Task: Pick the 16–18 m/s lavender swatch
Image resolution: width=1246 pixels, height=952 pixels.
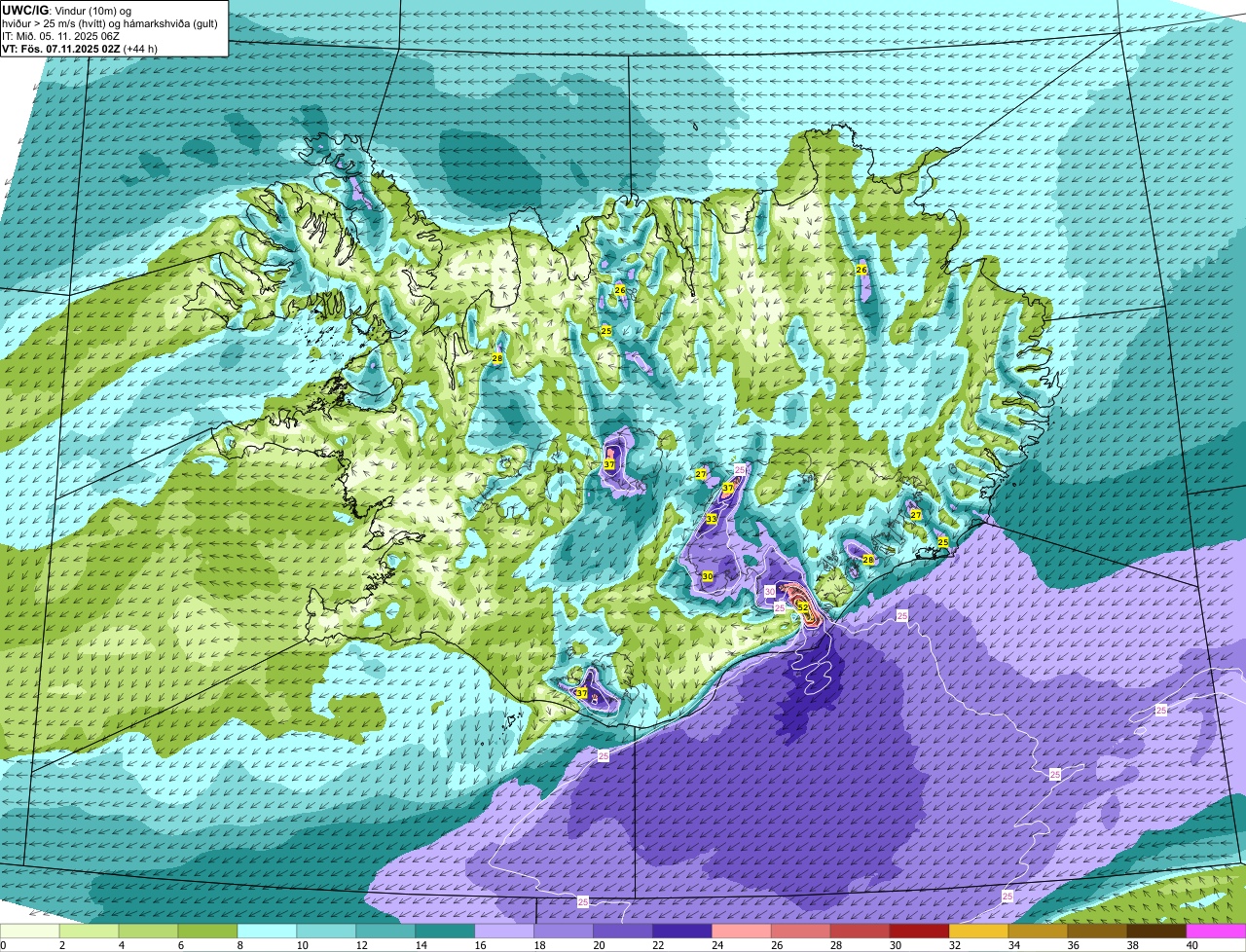Action: [506, 932]
